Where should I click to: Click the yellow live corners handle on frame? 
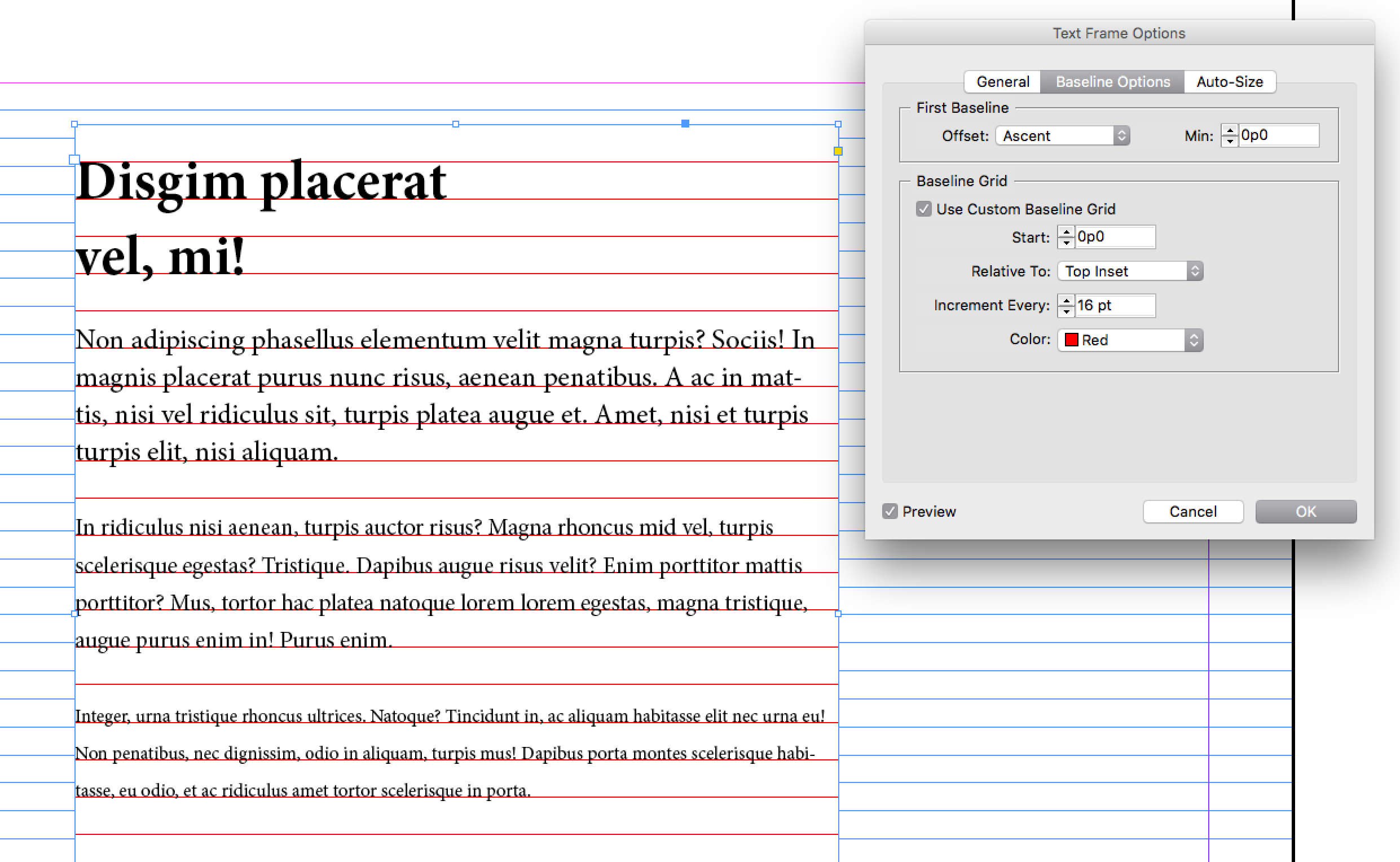[838, 151]
